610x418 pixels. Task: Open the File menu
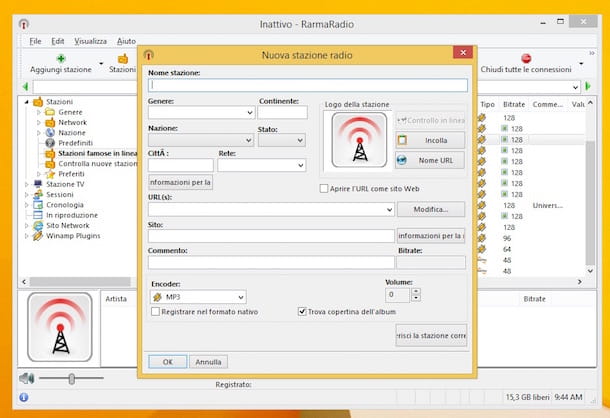pos(35,41)
